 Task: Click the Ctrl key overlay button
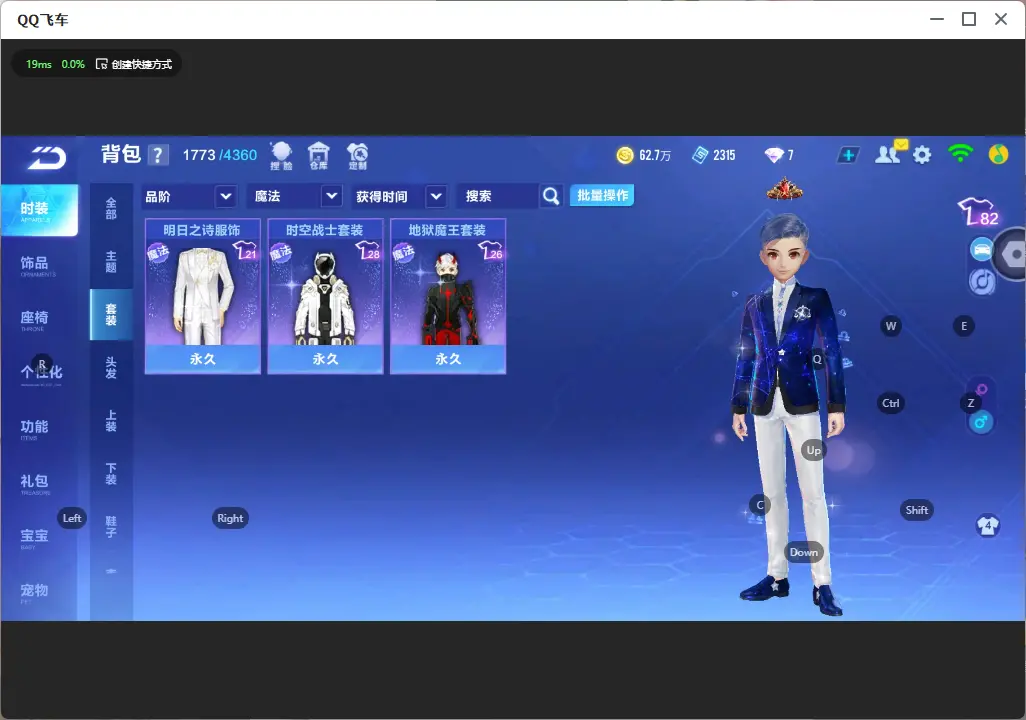pos(891,403)
